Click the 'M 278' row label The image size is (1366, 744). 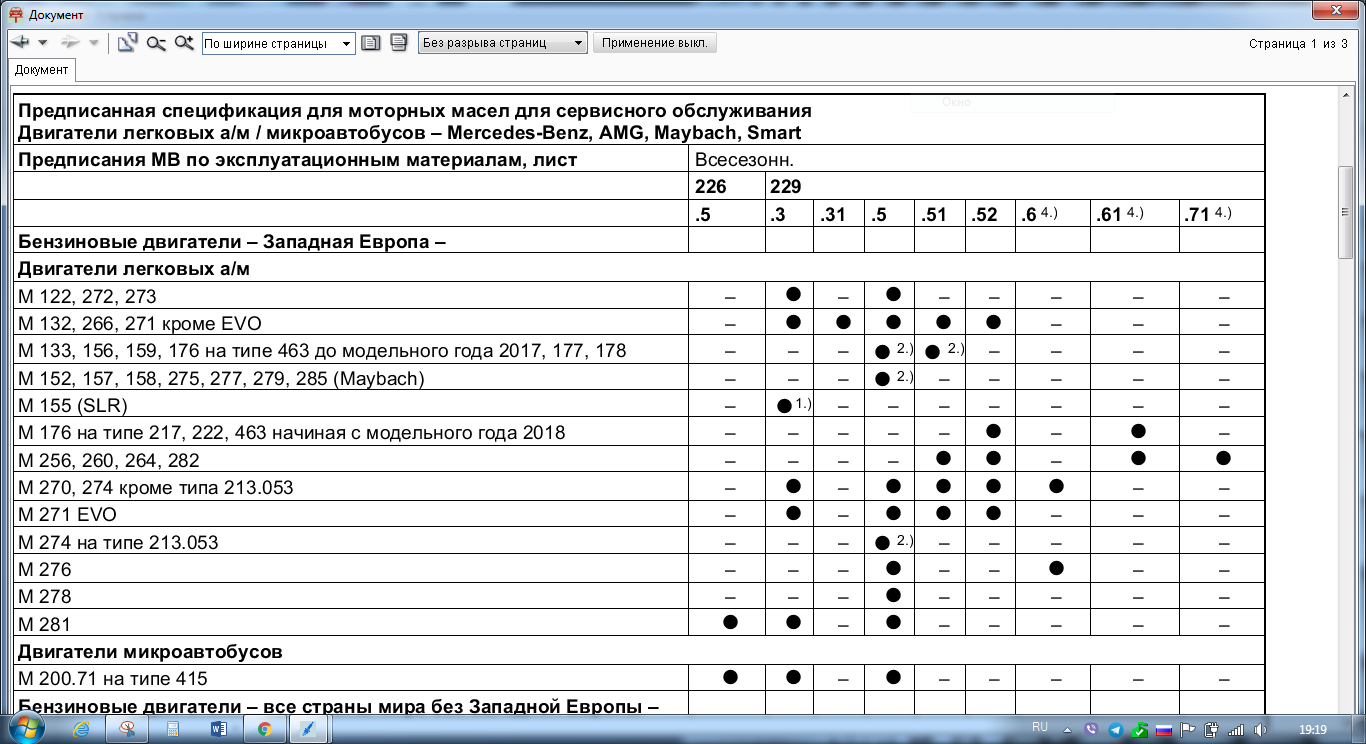coord(45,596)
